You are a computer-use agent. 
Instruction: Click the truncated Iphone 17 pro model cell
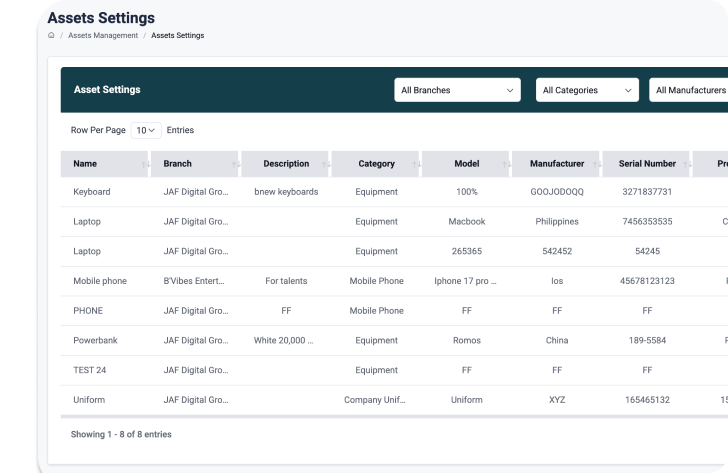pyautogui.click(x=466, y=281)
